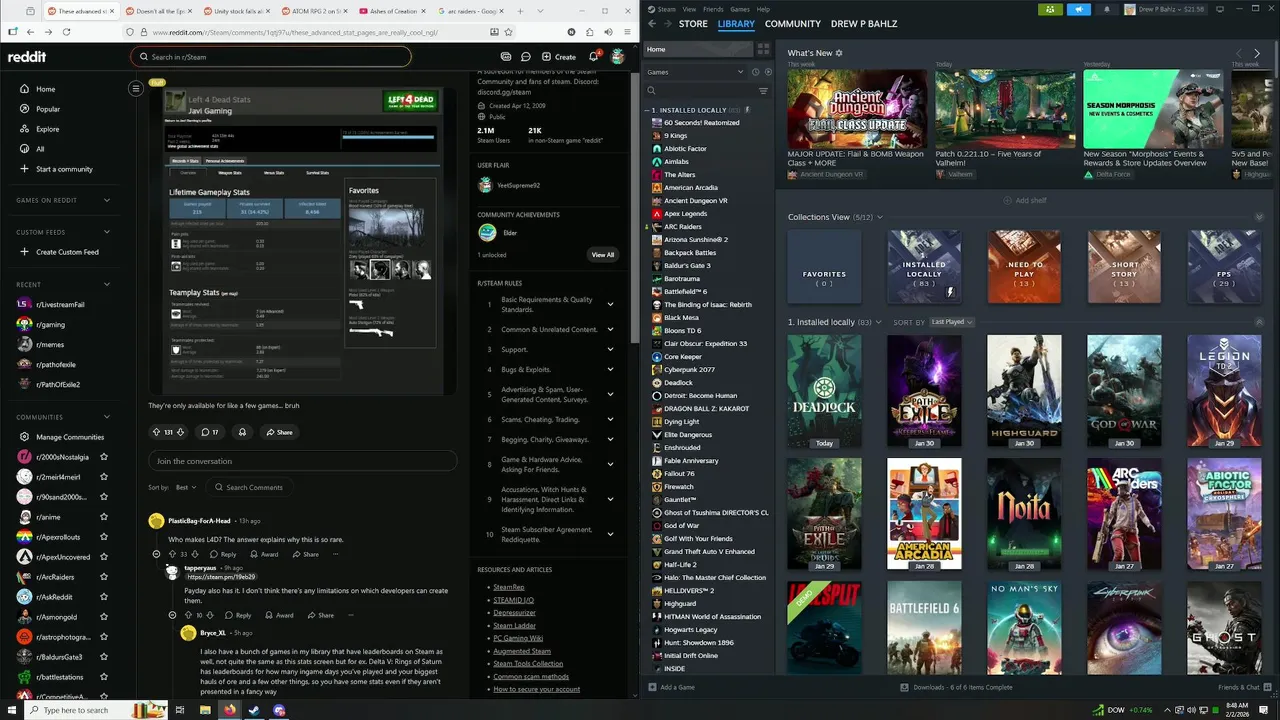Screen dimensions: 1280x720
Task: Star r/AskReddit community
Action: (x=104, y=597)
